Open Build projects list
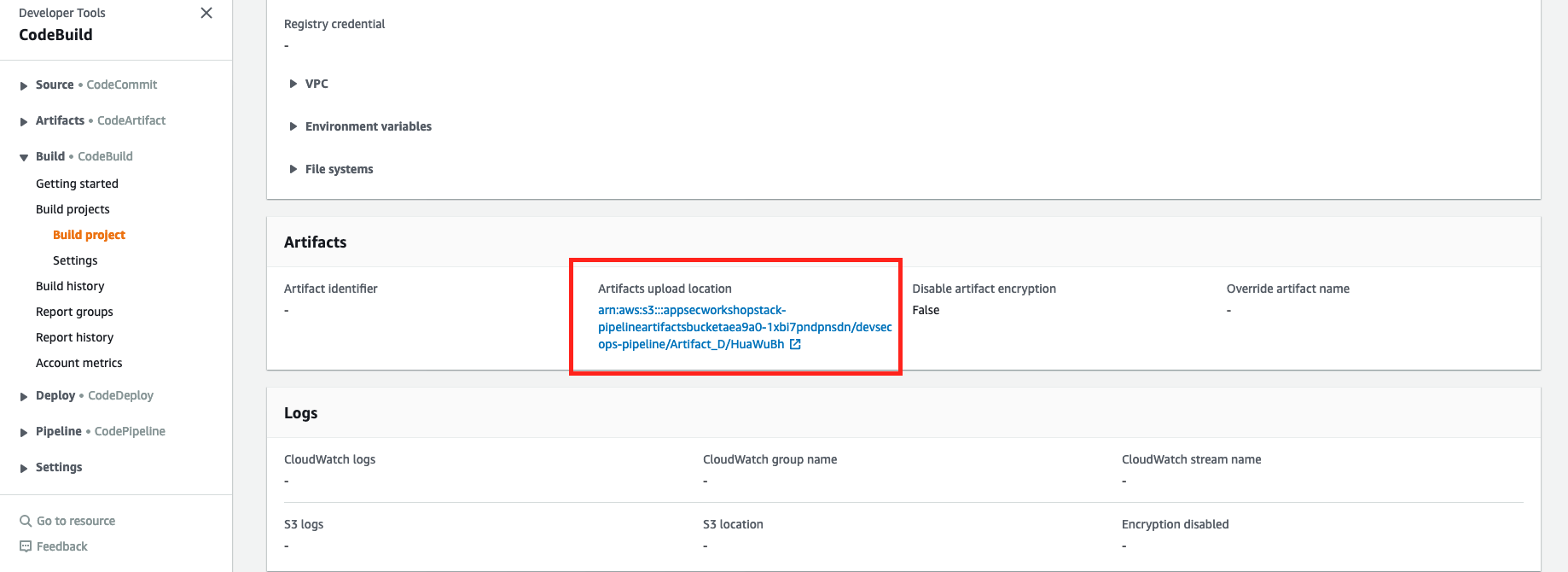 (73, 209)
